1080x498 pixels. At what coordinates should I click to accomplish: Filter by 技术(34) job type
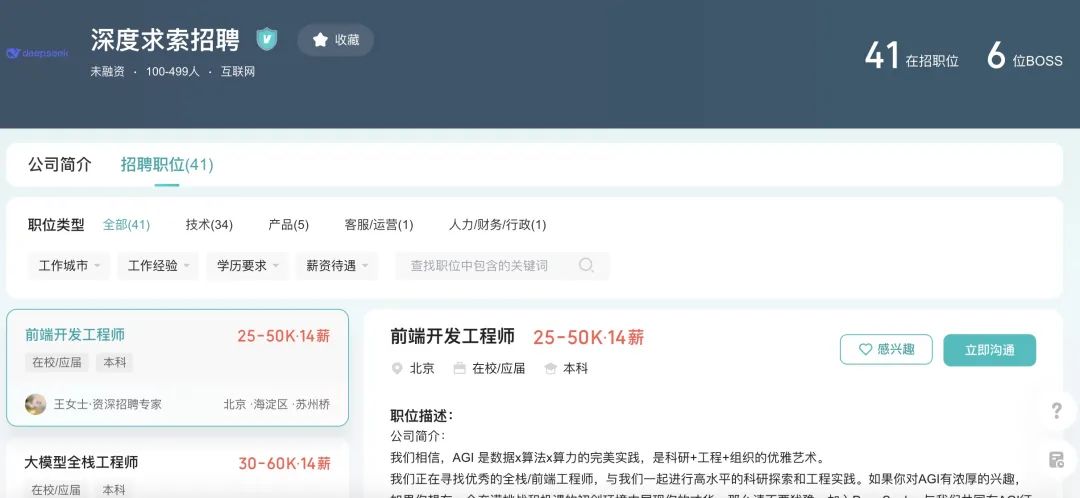coord(209,225)
